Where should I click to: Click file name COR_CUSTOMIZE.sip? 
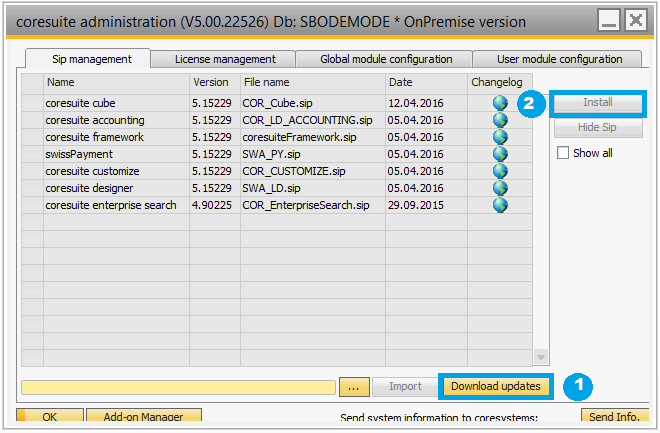[x=294, y=171]
